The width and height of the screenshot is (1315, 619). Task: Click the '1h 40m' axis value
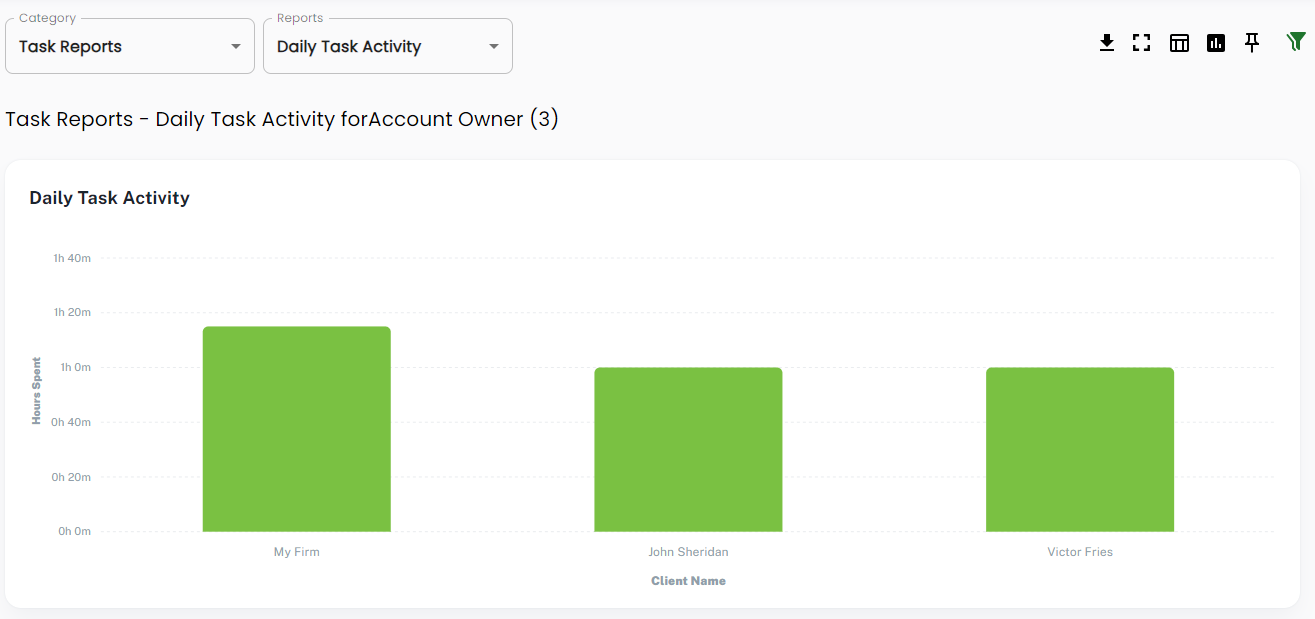point(72,258)
